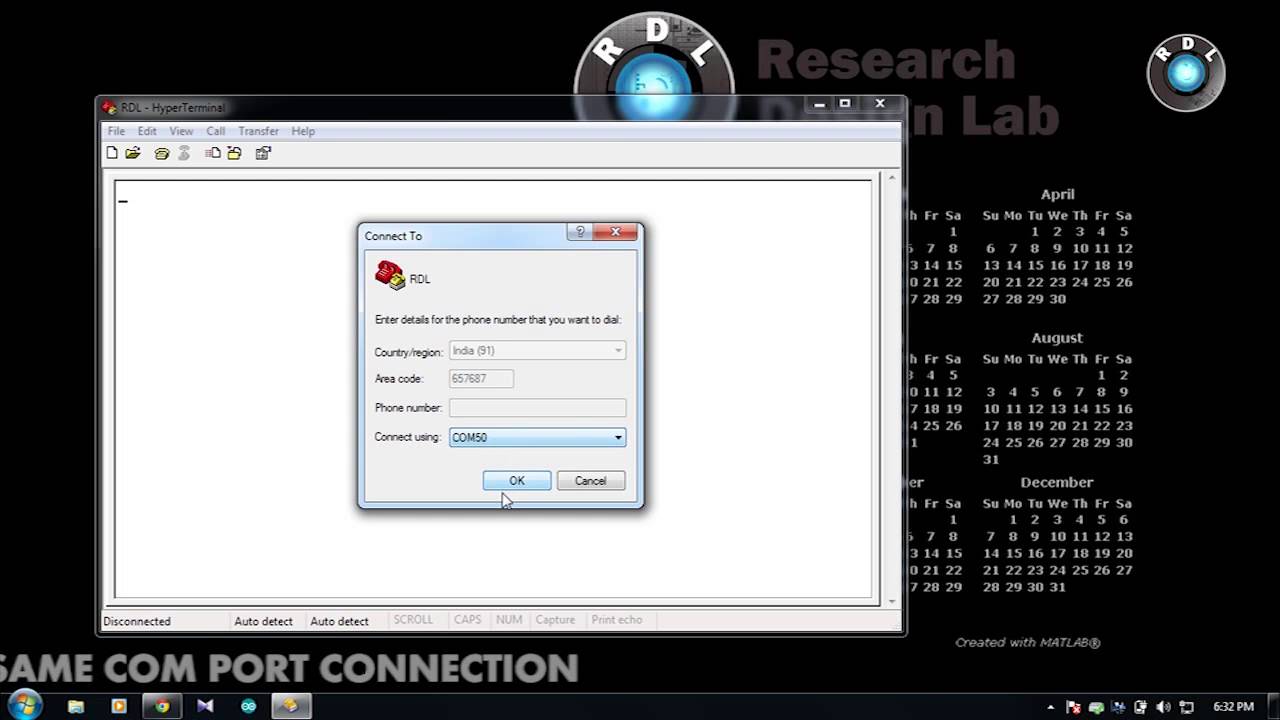
Task: Open the View menu
Action: [x=181, y=131]
